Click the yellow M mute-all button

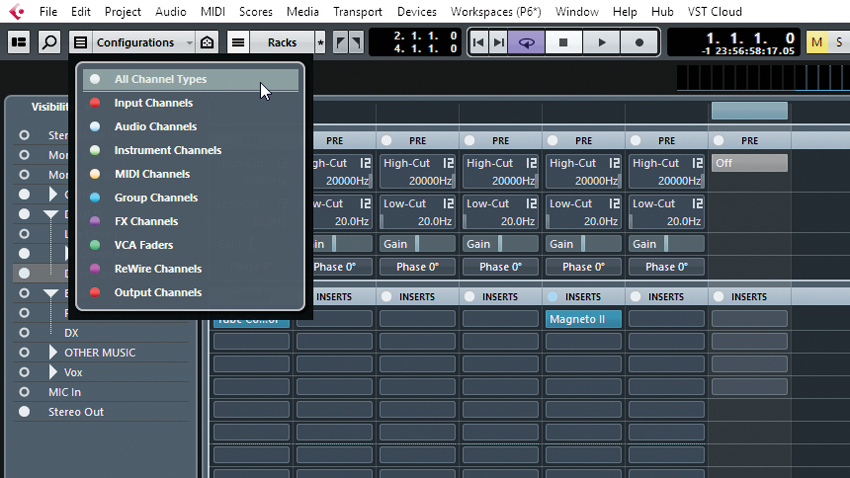[817, 42]
